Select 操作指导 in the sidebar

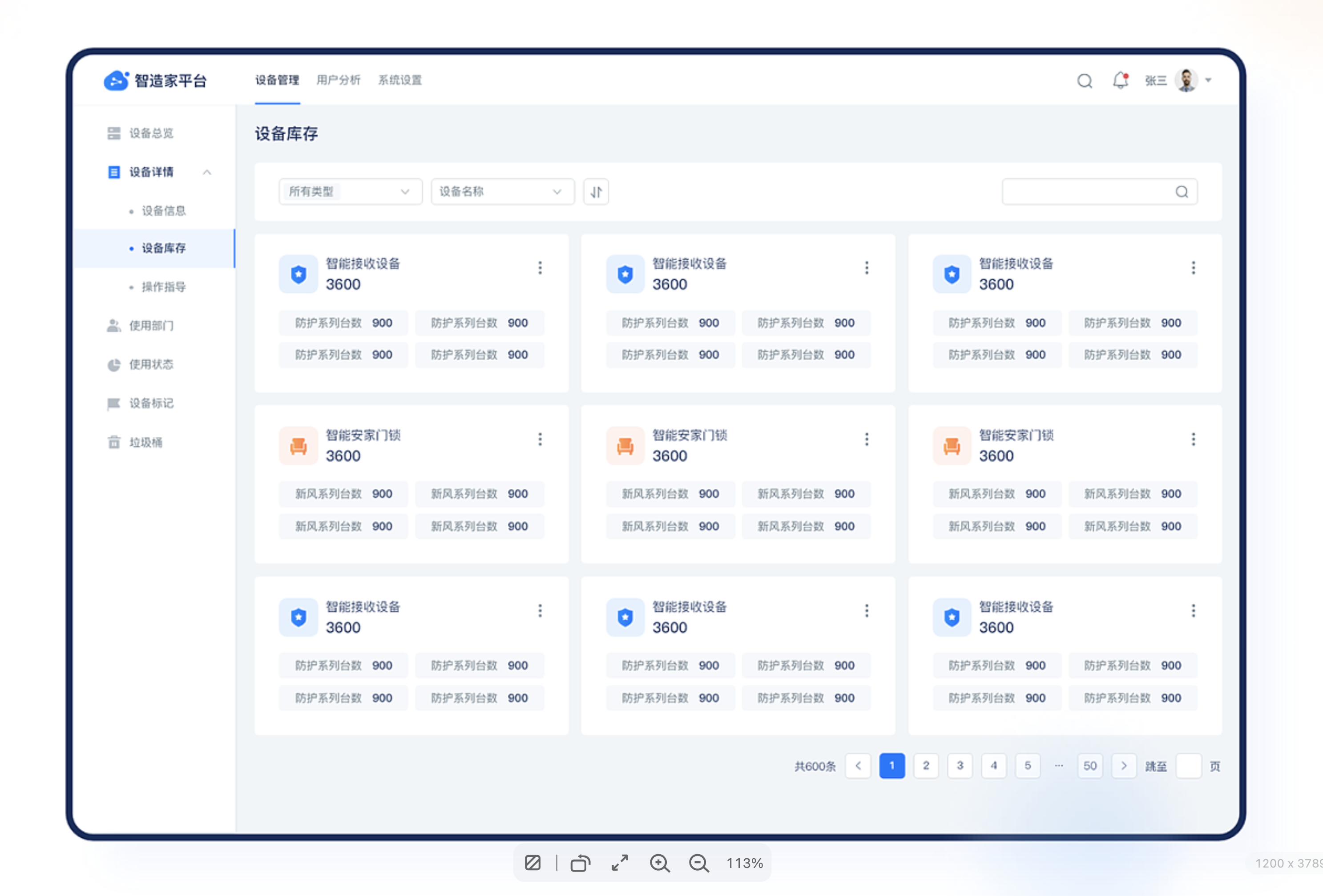pos(163,287)
